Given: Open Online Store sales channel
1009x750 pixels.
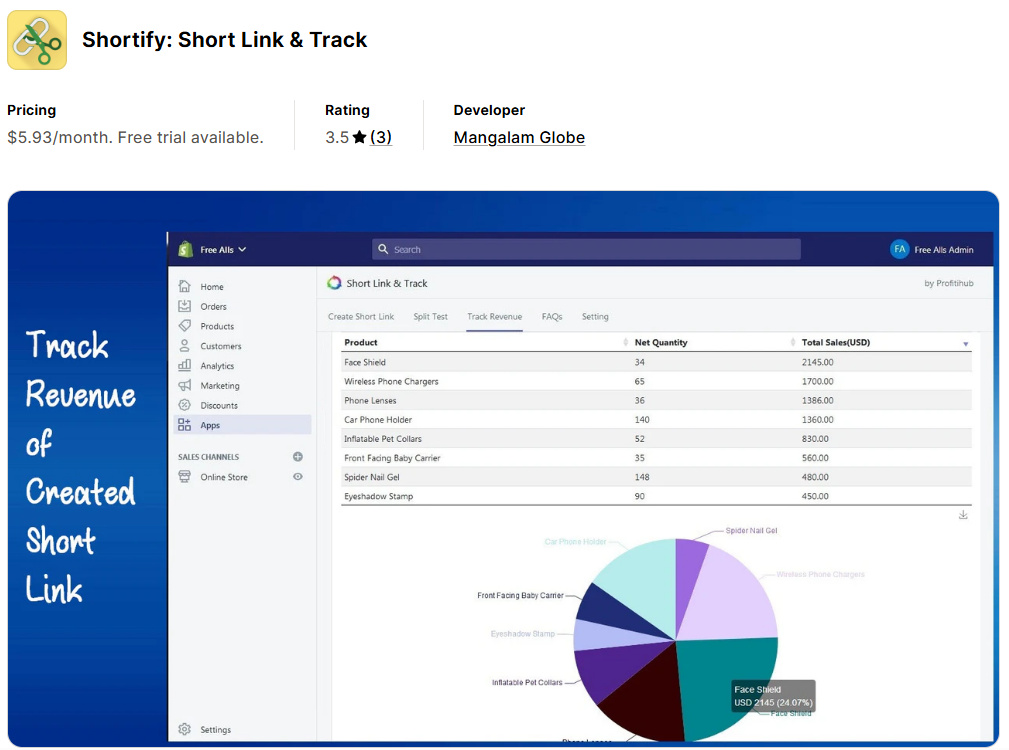Looking at the screenshot, I should click(x=224, y=477).
